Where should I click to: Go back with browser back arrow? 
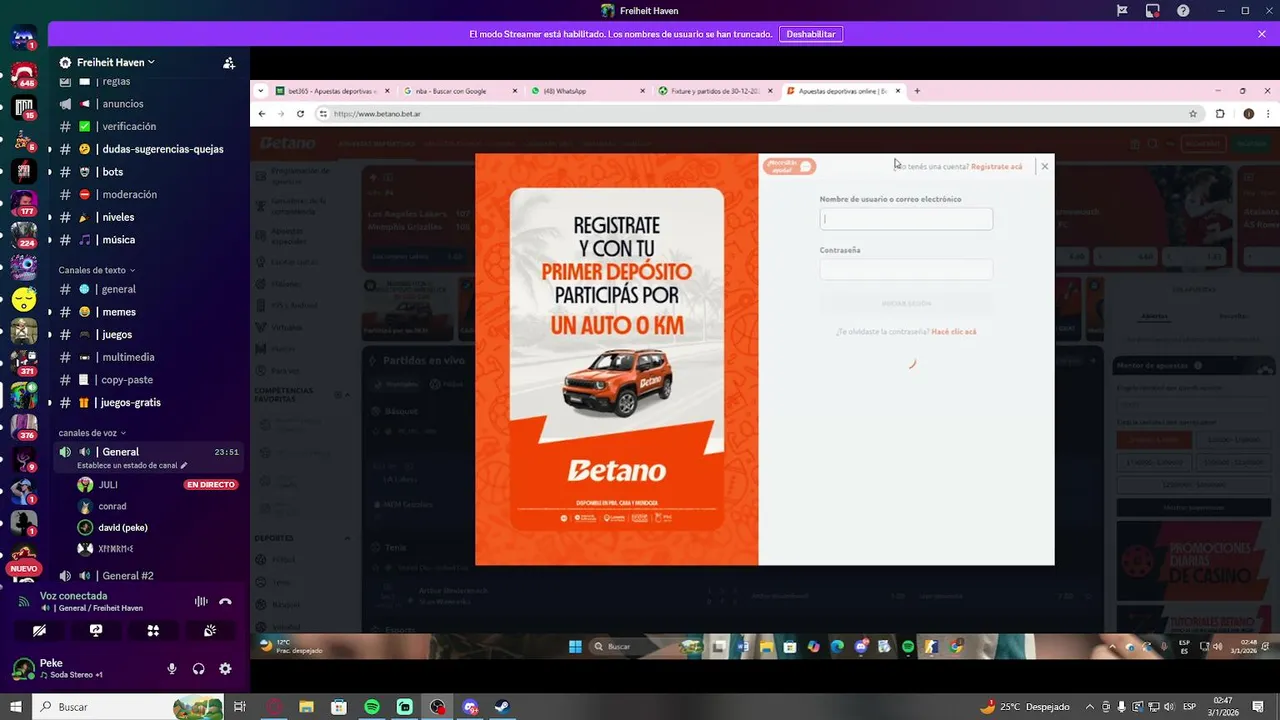[262, 114]
